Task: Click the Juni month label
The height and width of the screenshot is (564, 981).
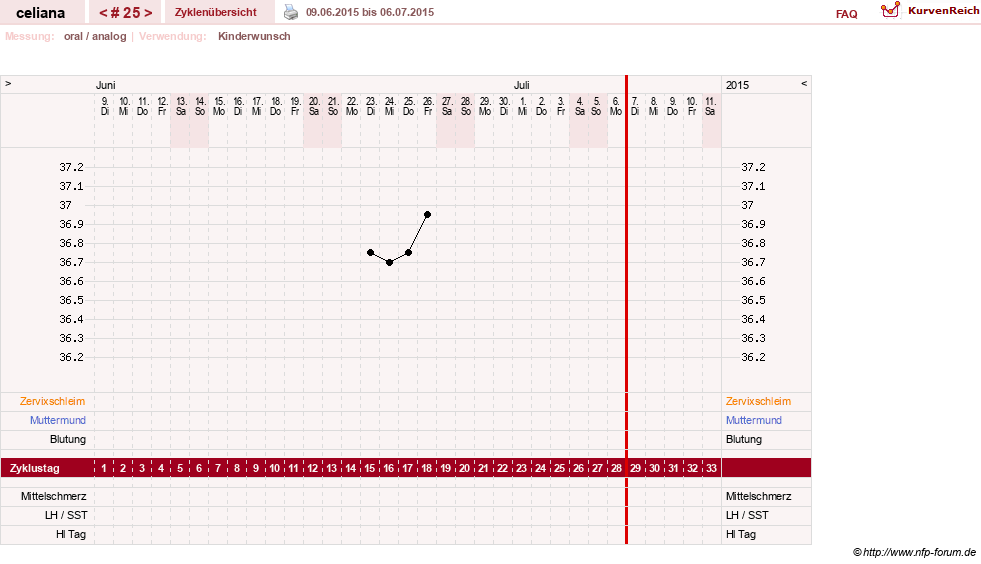Action: [106, 85]
